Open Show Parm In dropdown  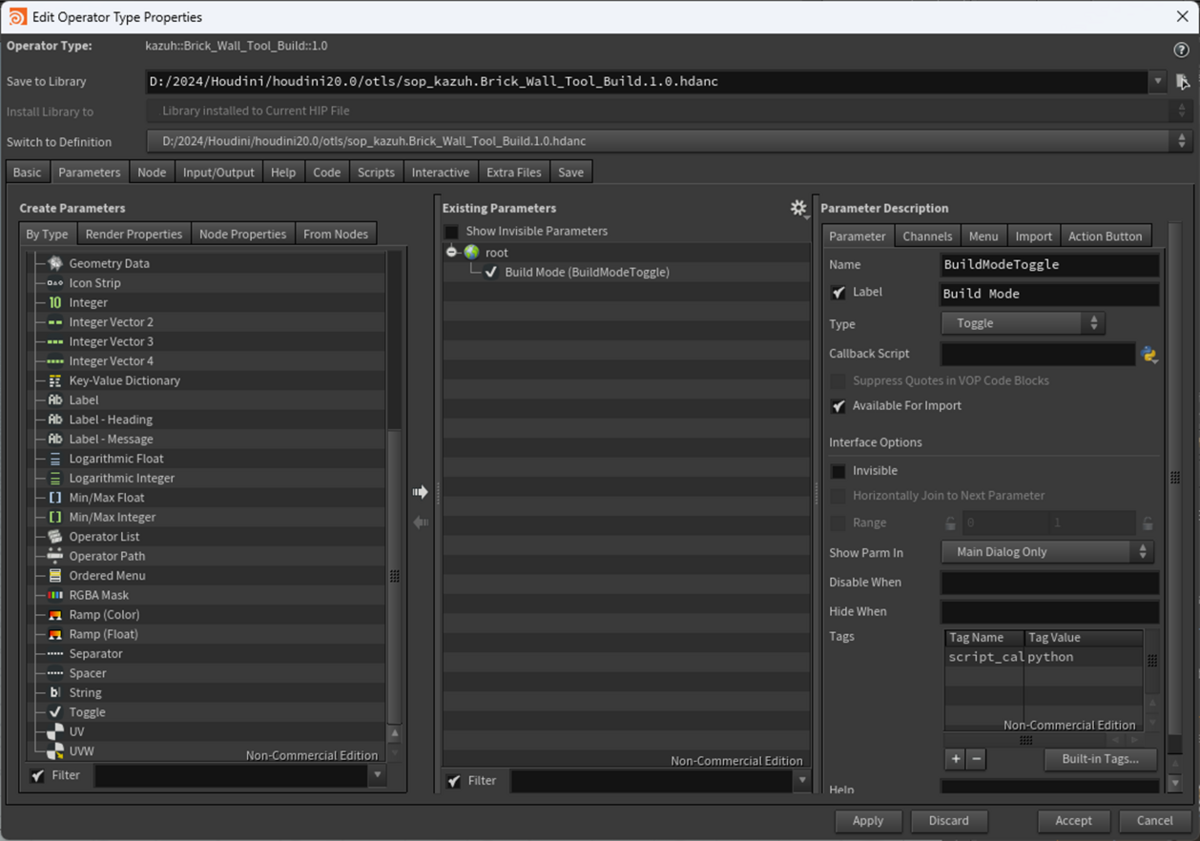[1047, 552]
